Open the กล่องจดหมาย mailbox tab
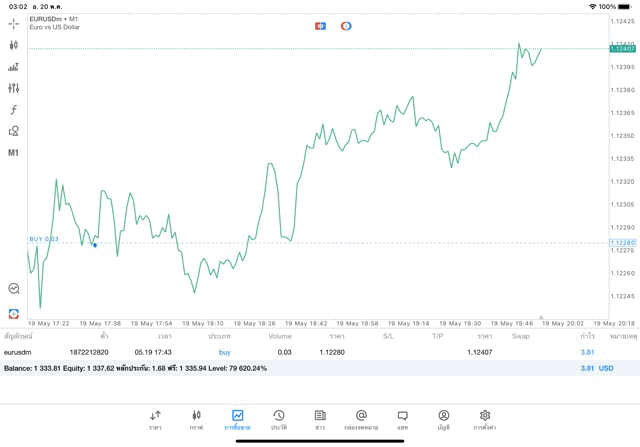 pyautogui.click(x=360, y=419)
